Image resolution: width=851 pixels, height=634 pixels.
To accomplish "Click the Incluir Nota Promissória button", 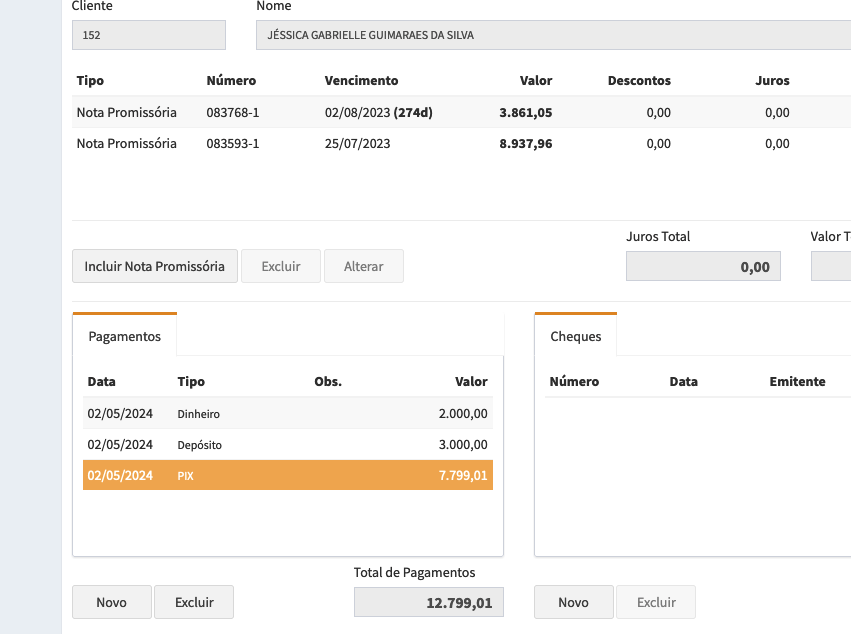I will point(154,267).
